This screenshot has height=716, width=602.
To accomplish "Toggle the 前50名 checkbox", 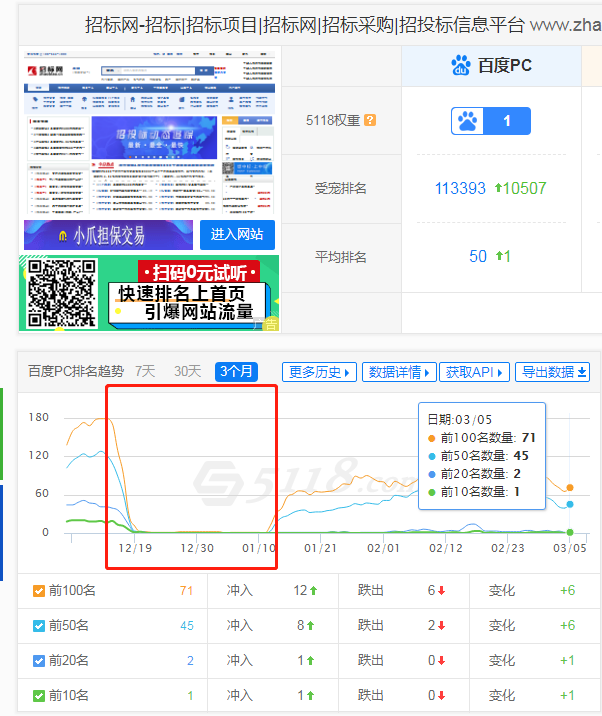I will [39, 626].
